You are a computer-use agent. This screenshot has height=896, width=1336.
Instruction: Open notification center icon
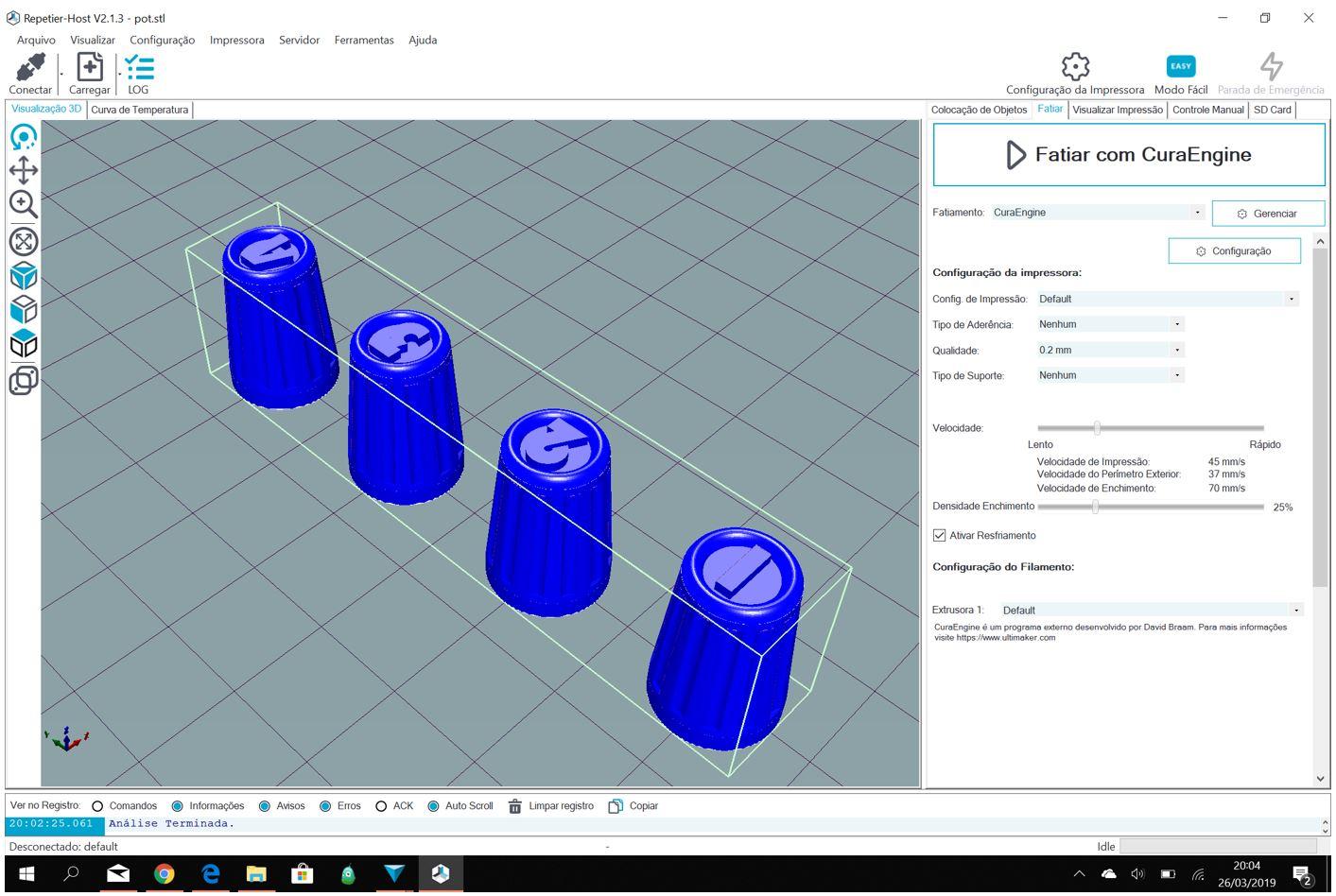click(1303, 875)
